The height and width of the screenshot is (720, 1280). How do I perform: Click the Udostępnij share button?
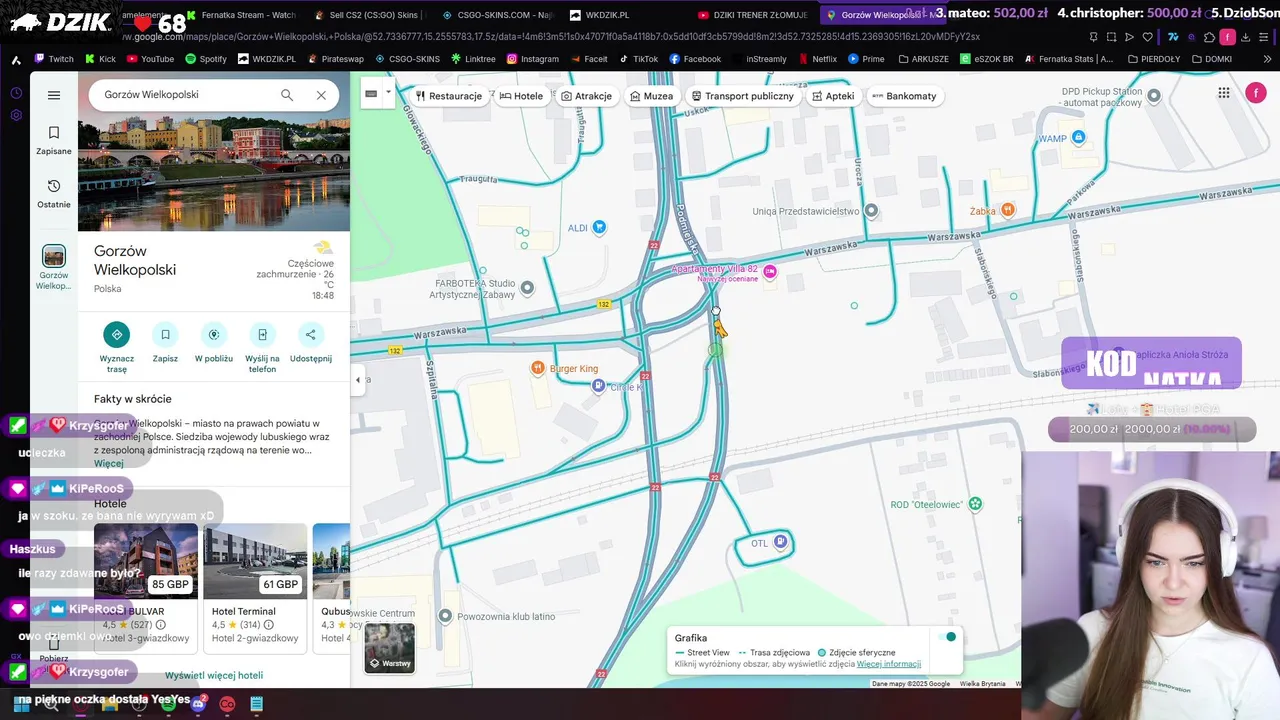pos(310,341)
